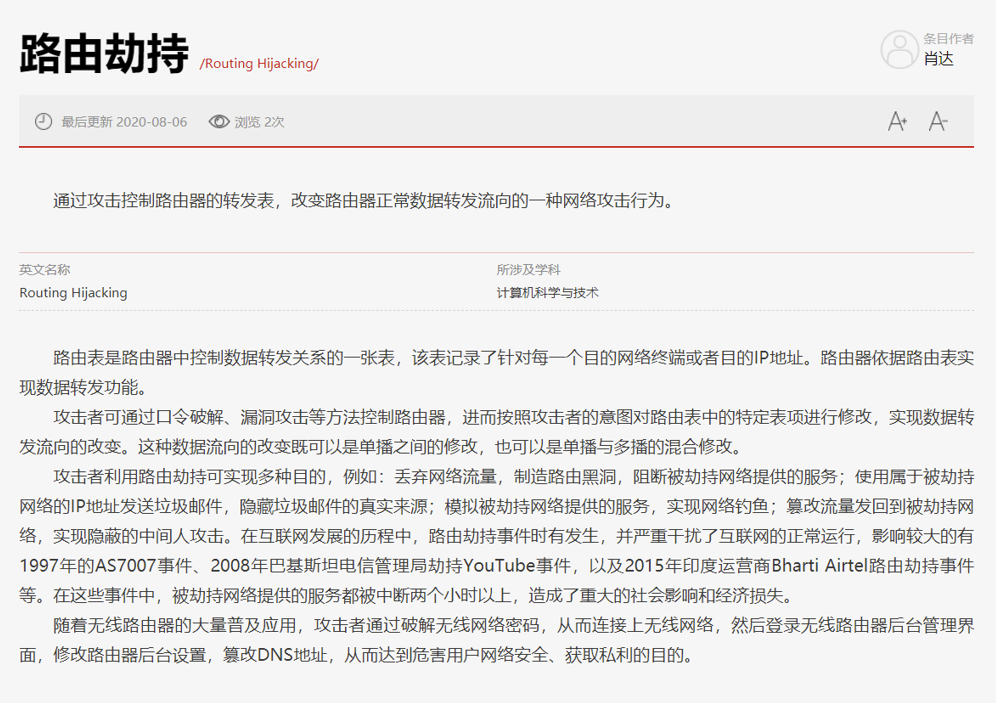
Task: Click the title 路由劫持
Action: (x=104, y=53)
